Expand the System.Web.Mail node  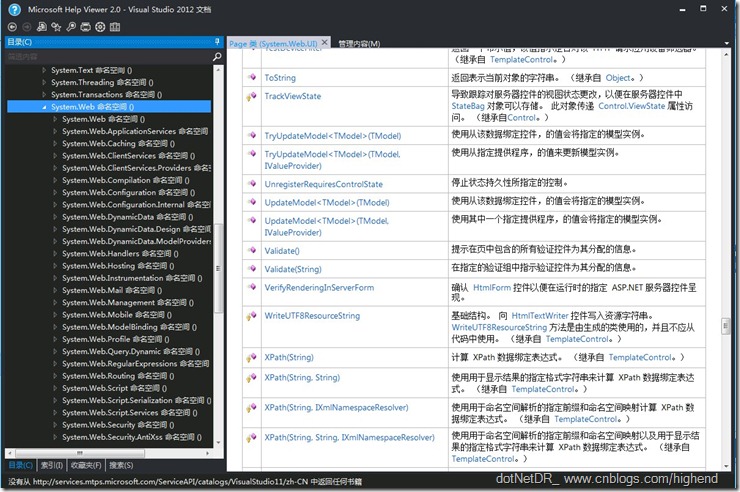click(x=55, y=291)
